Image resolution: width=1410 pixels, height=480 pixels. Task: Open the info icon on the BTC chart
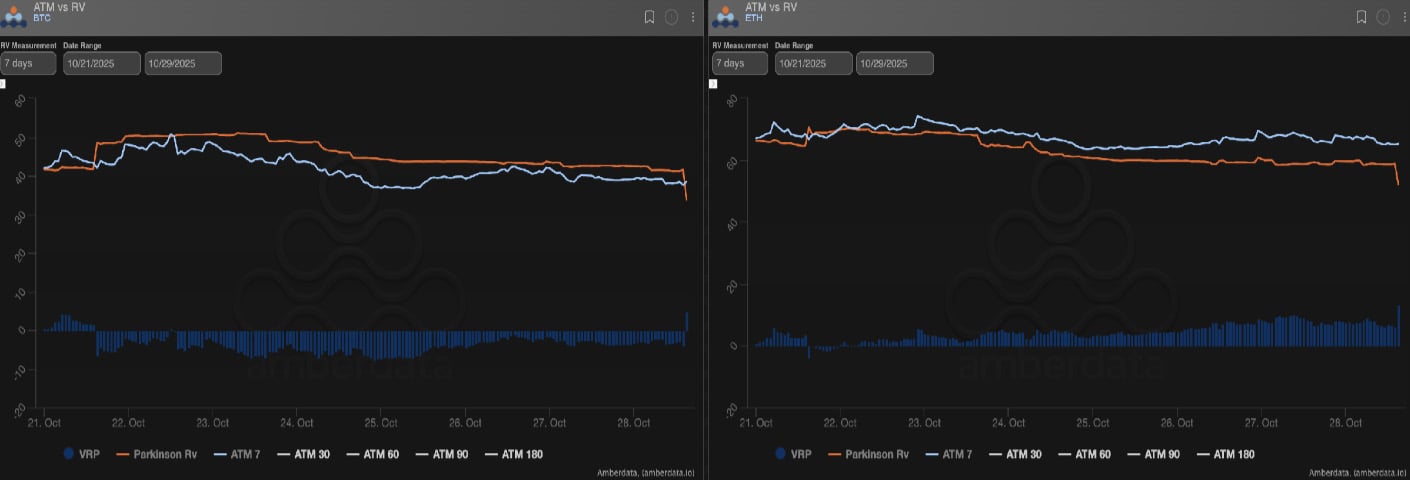(x=671, y=17)
